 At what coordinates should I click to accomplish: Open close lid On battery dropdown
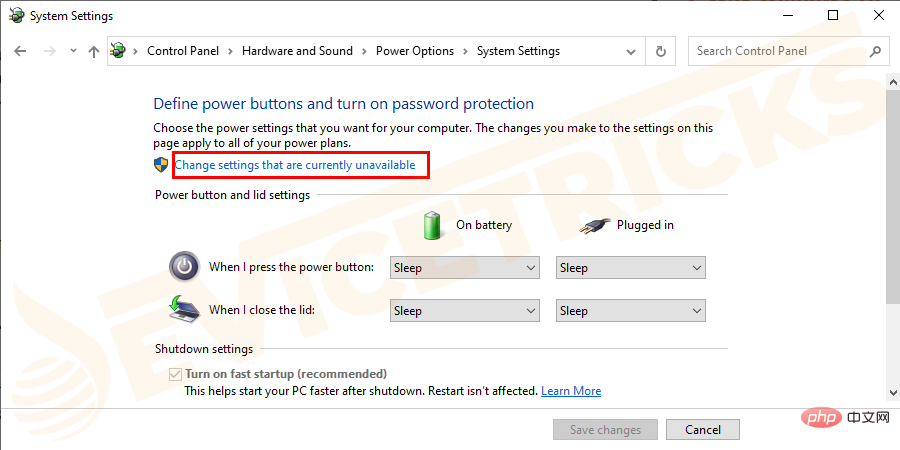coord(464,311)
